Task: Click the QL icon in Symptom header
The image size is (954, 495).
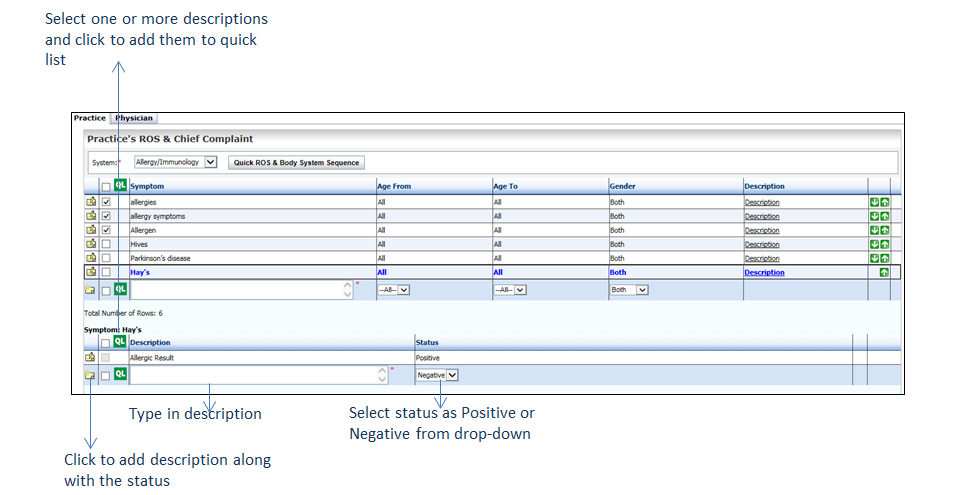Action: coord(121,185)
